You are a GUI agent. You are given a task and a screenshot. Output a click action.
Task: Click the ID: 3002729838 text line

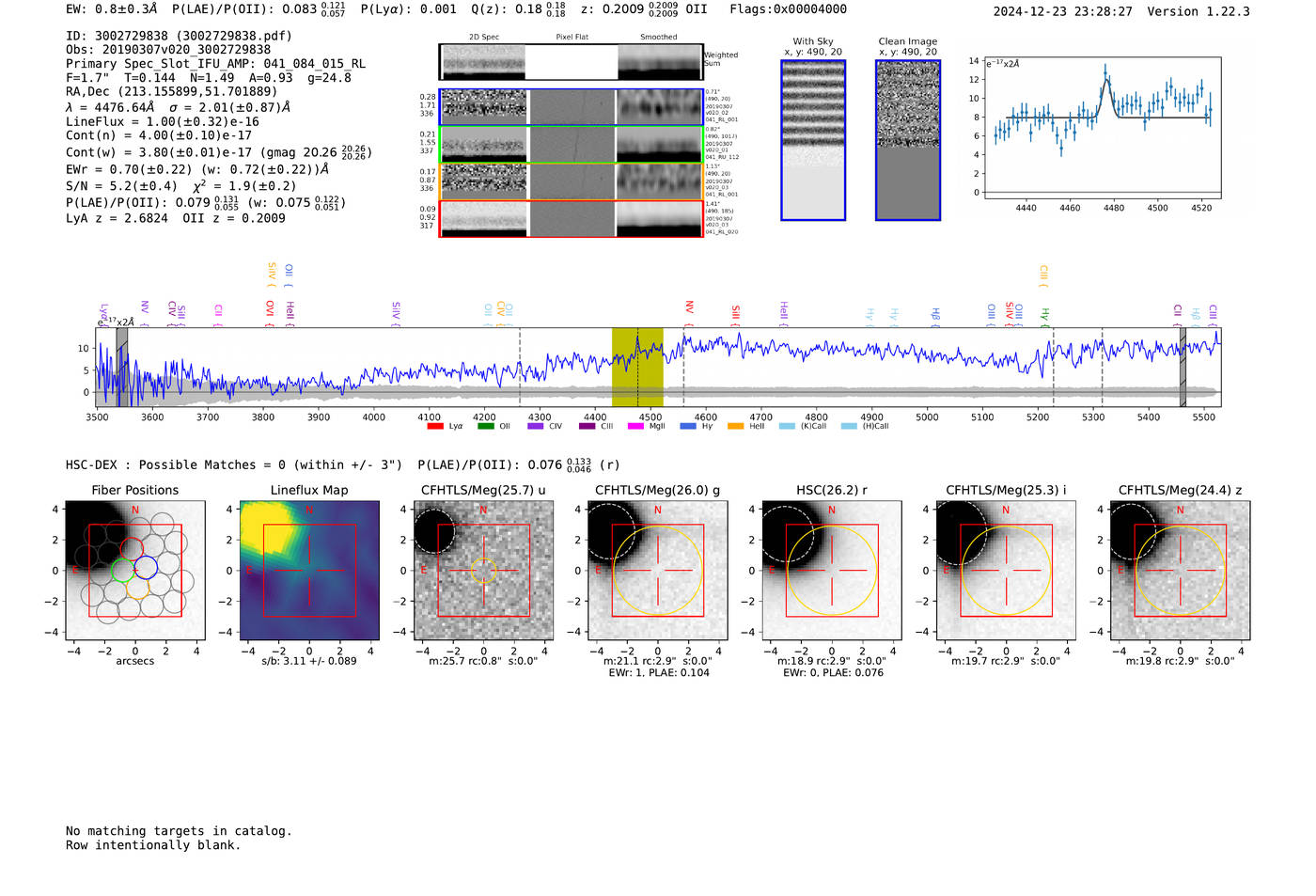[179, 36]
